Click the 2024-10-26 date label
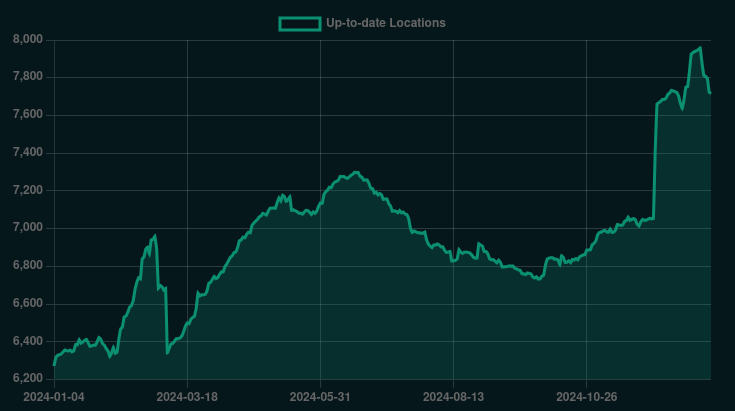This screenshot has width=735, height=411. [586, 397]
